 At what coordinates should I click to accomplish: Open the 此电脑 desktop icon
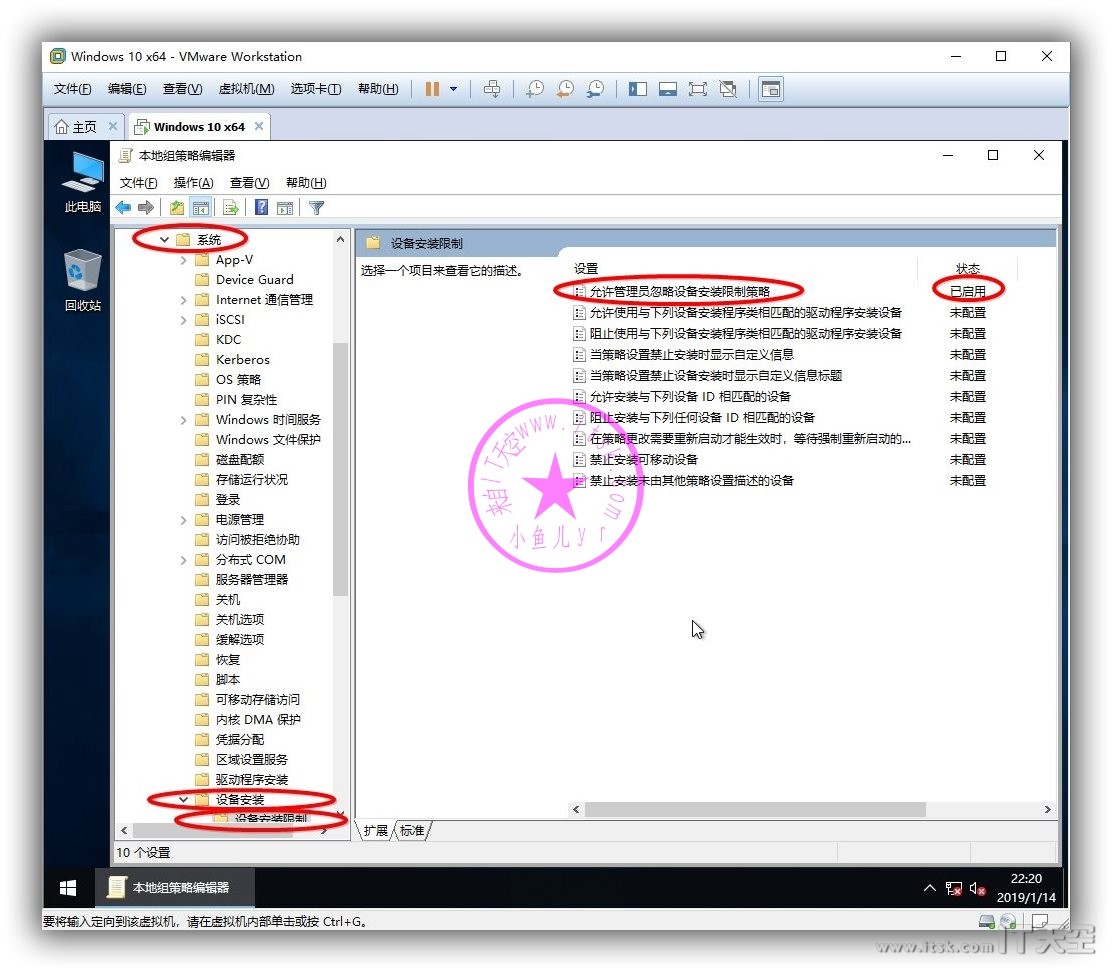[82, 182]
